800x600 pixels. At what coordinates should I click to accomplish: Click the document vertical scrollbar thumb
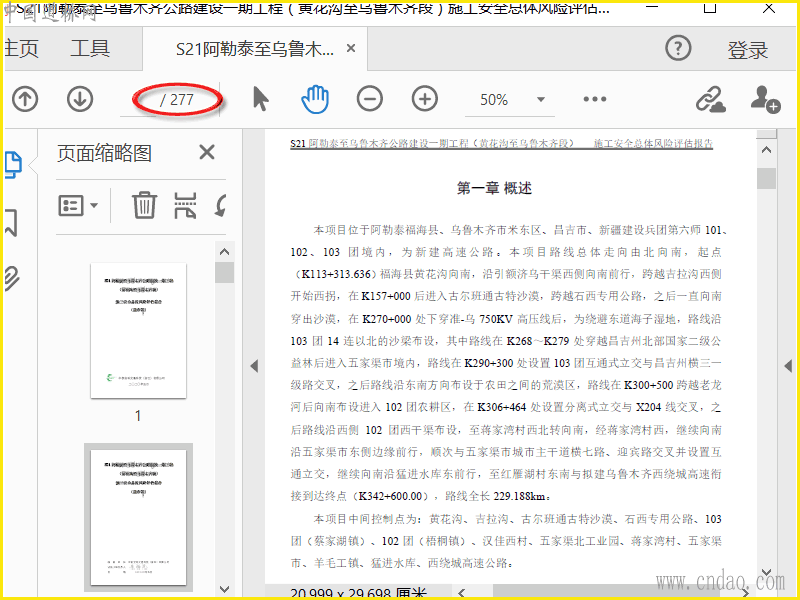pos(766,179)
